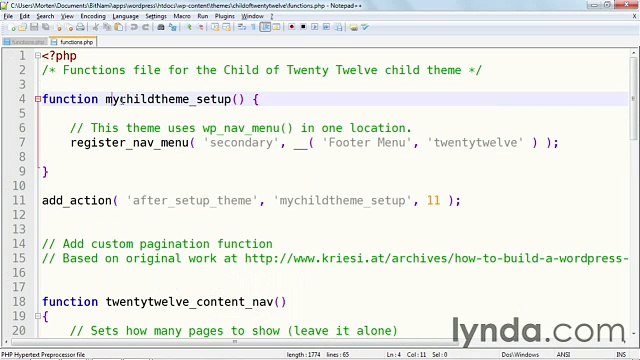
Task: Toggle the Show All Characters icon
Action: click(x=253, y=27)
